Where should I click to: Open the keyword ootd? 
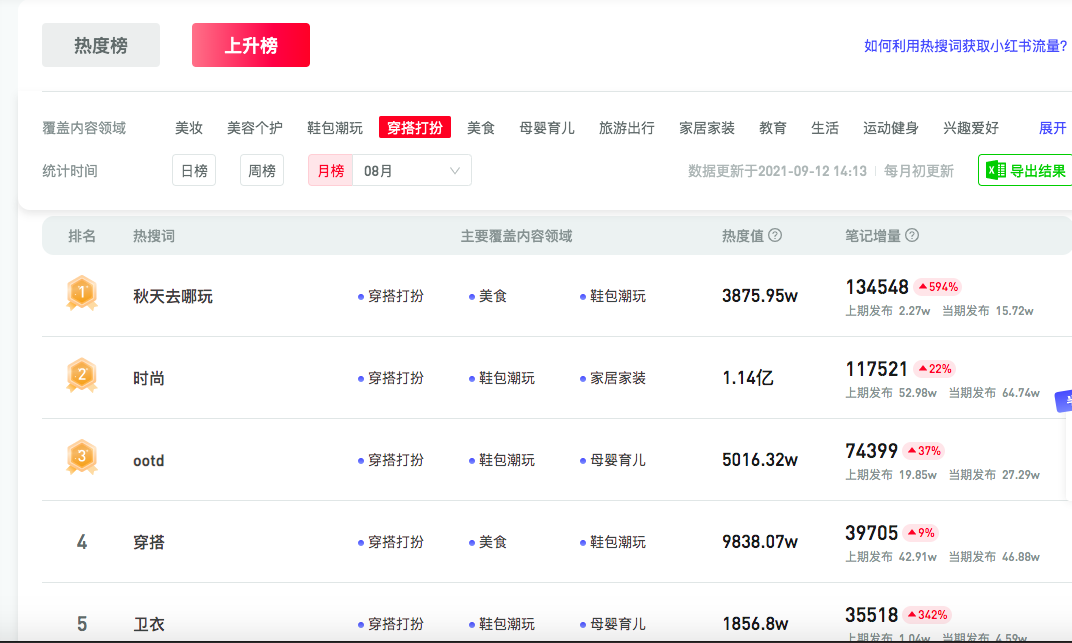point(148,459)
